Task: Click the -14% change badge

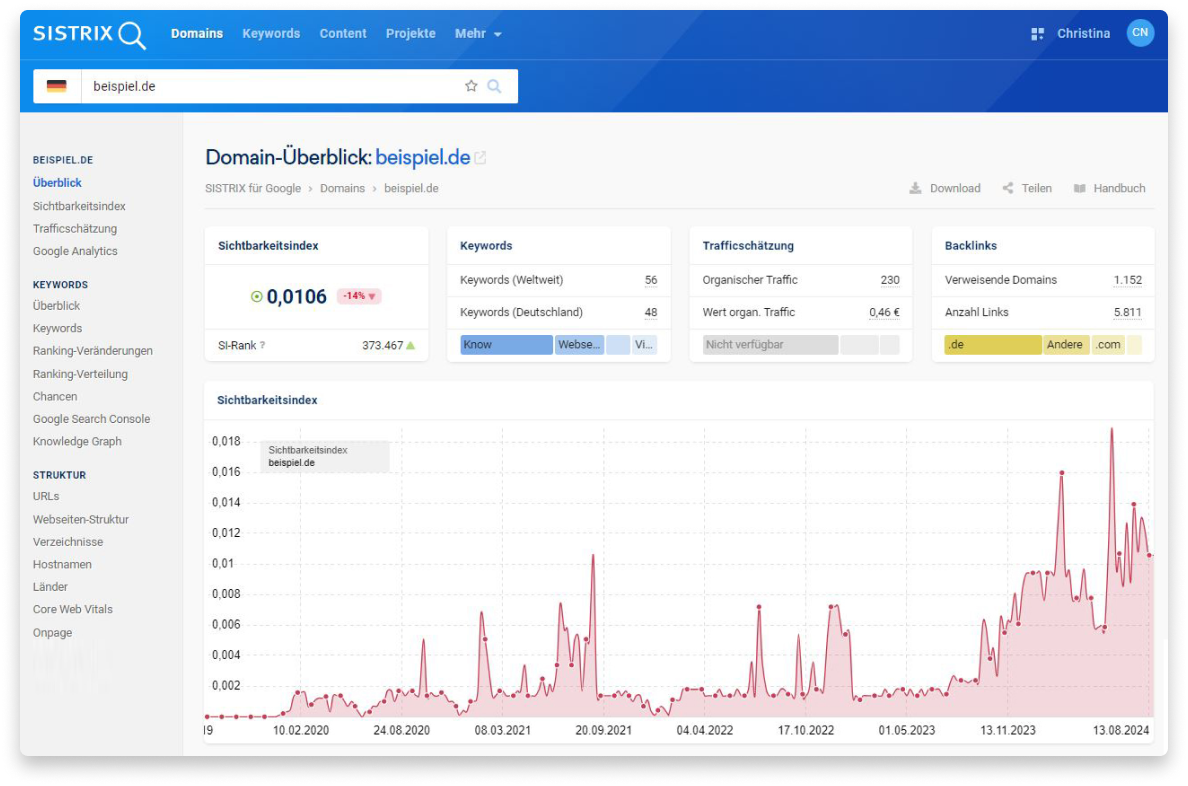Action: click(x=358, y=296)
